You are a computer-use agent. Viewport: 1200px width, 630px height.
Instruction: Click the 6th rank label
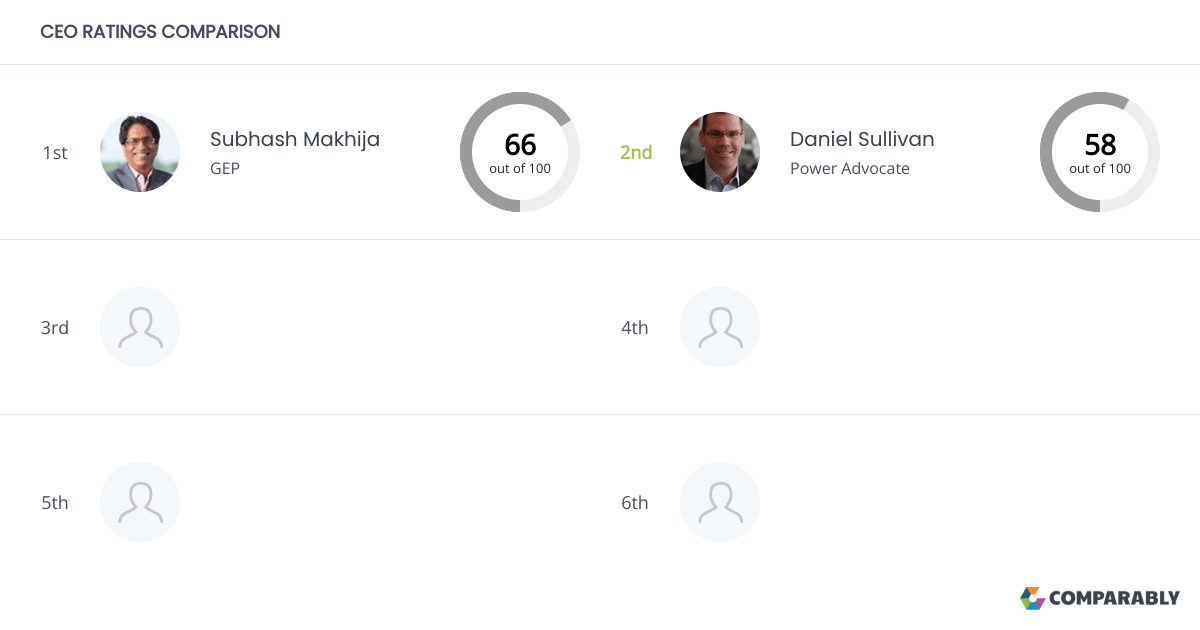pyautogui.click(x=635, y=502)
